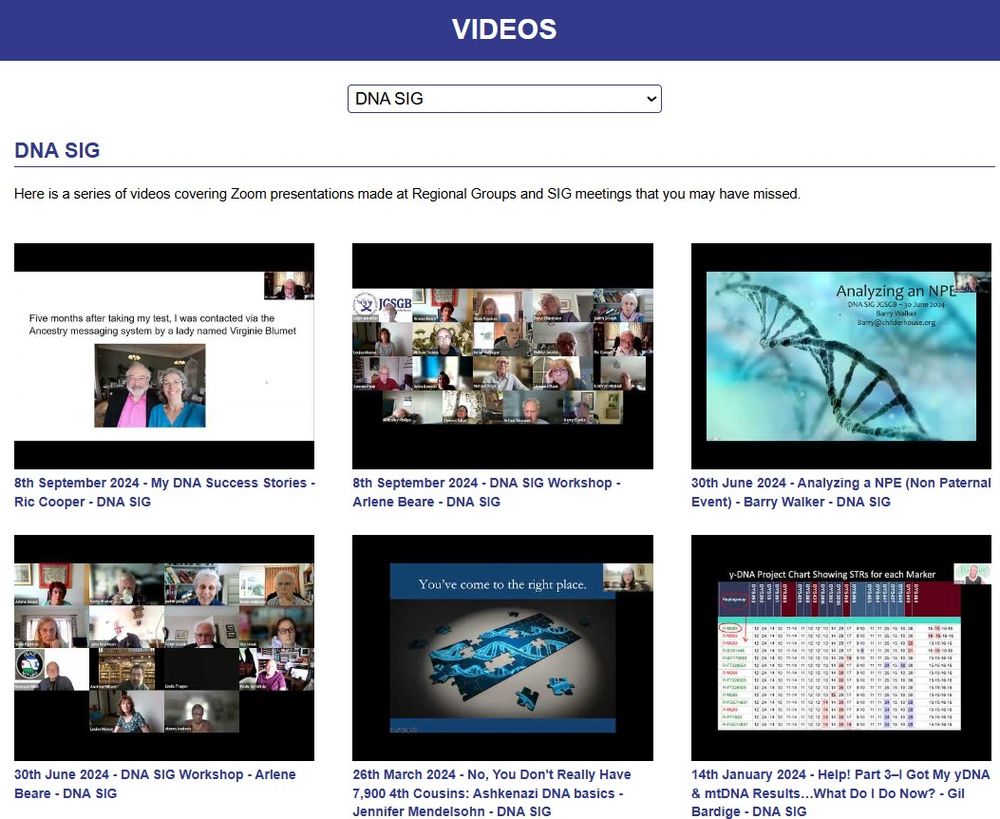1000x819 pixels.
Task: Click the Help! Part 3 - Gil Bardige link
Action: (x=841, y=793)
